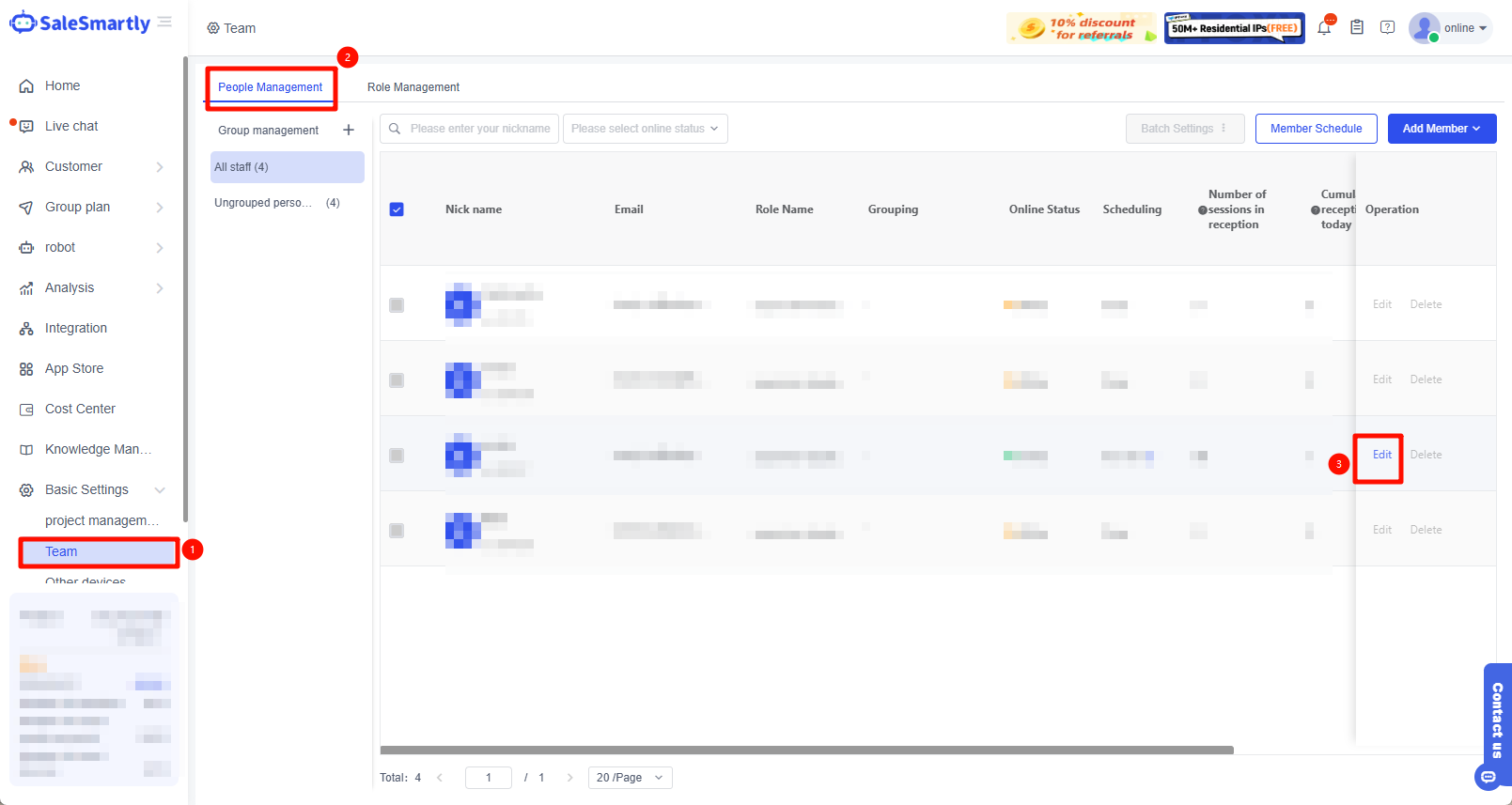Select the People Management tab
Screen dimensions: 1512x805
(271, 87)
